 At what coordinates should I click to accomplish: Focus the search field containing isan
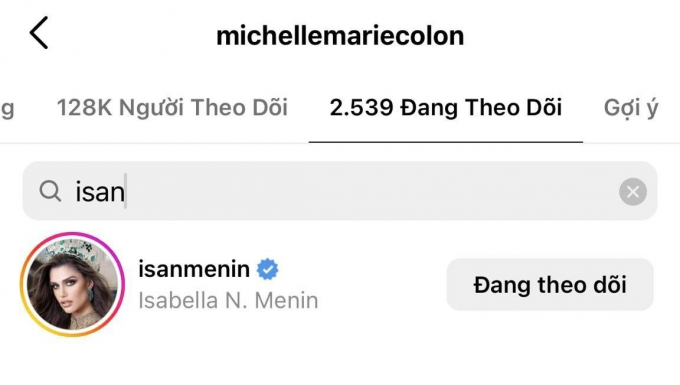pos(340,191)
